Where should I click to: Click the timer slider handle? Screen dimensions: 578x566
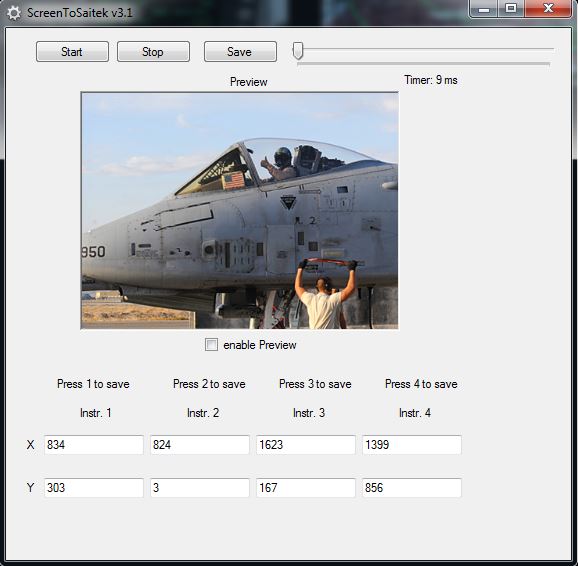tap(298, 51)
